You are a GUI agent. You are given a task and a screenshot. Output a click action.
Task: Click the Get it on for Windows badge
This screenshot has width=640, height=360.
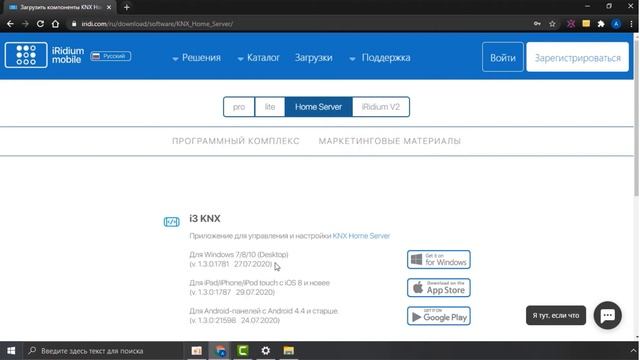[x=439, y=260]
